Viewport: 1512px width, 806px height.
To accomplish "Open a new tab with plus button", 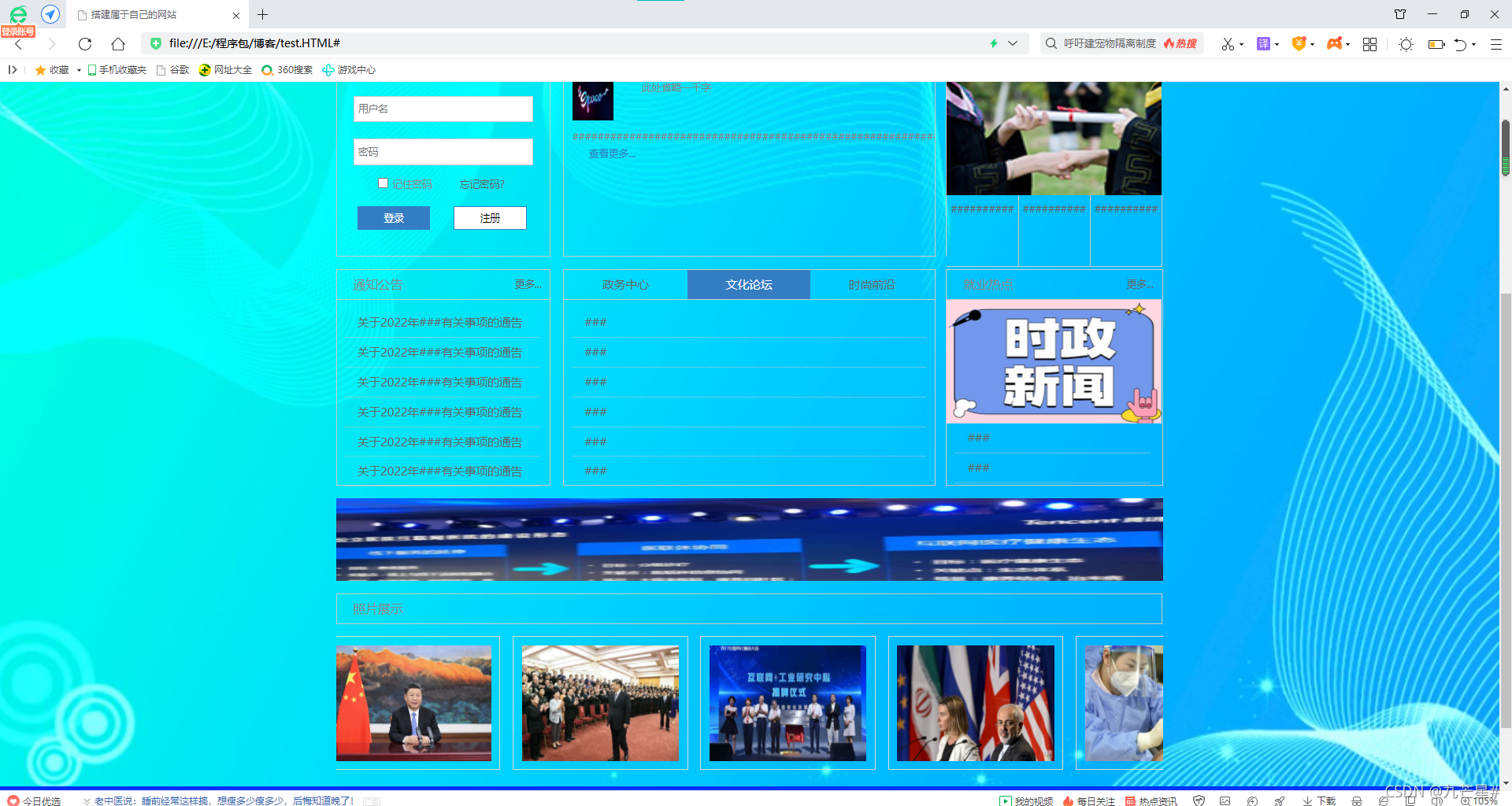I will click(x=263, y=14).
